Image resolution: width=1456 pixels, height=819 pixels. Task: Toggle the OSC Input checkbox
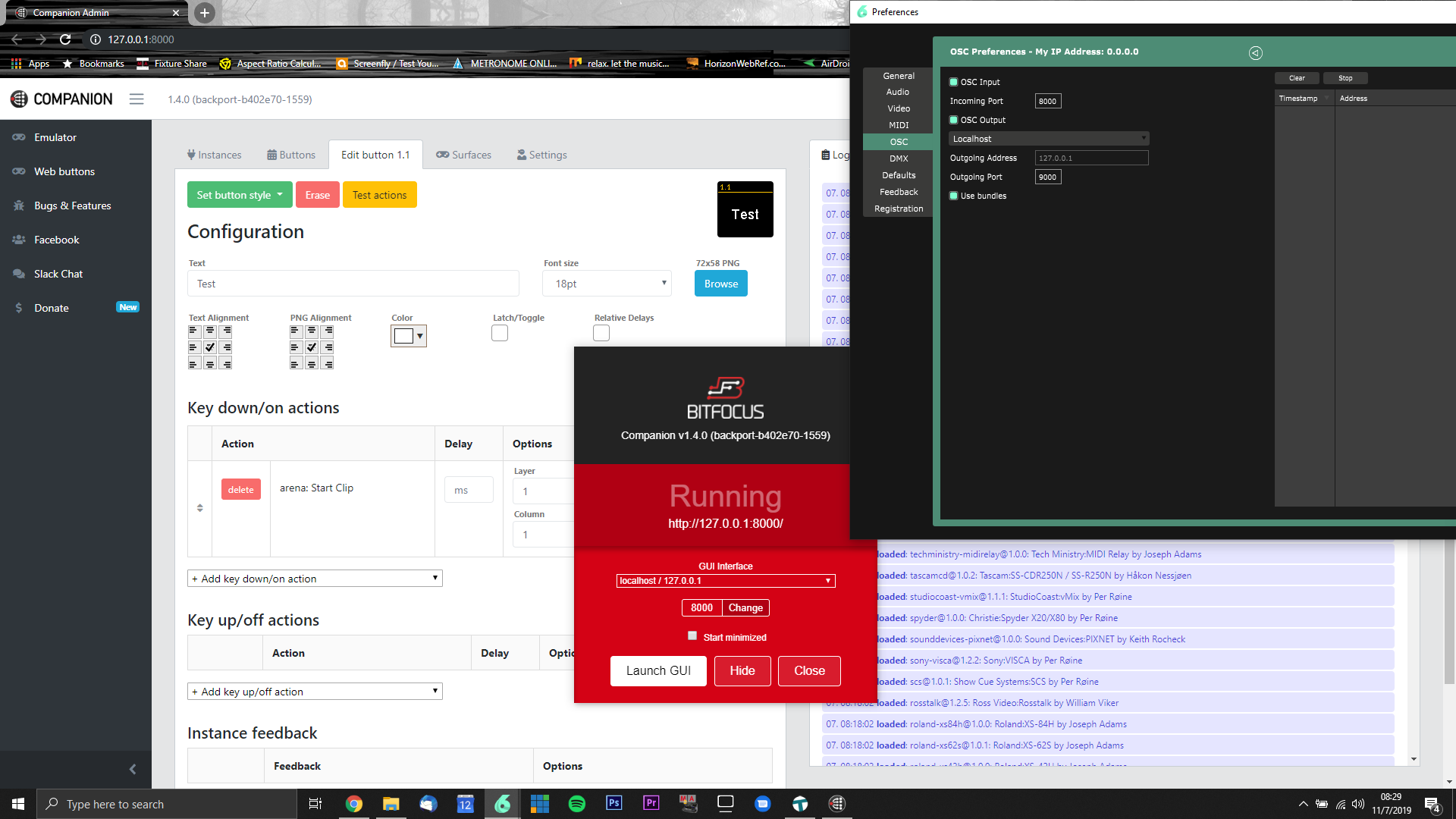[x=954, y=82]
